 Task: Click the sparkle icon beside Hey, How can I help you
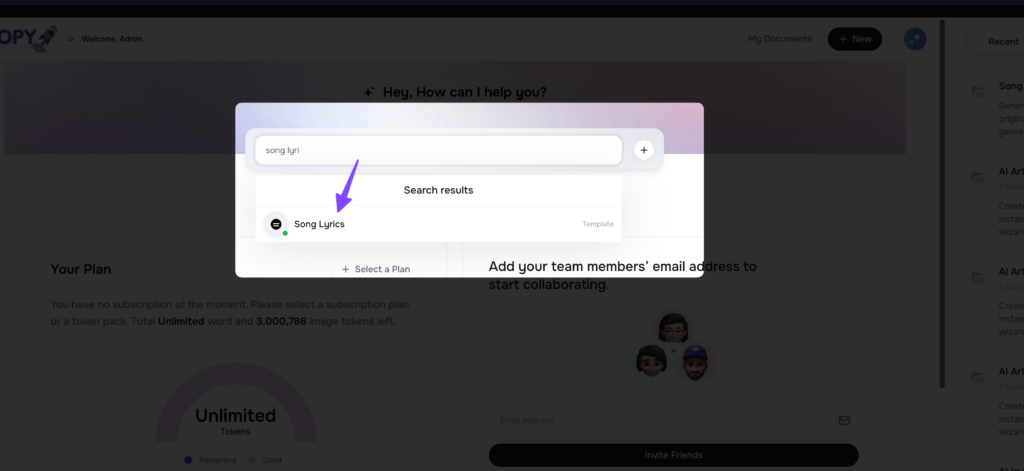369,92
